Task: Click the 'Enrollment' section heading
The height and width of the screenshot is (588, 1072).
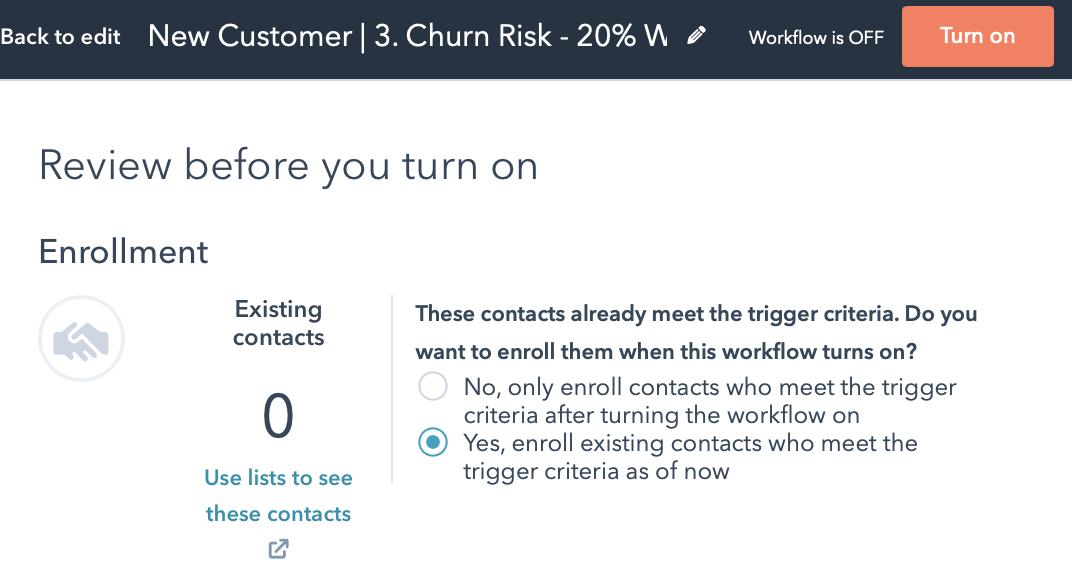Action: pyautogui.click(x=123, y=251)
